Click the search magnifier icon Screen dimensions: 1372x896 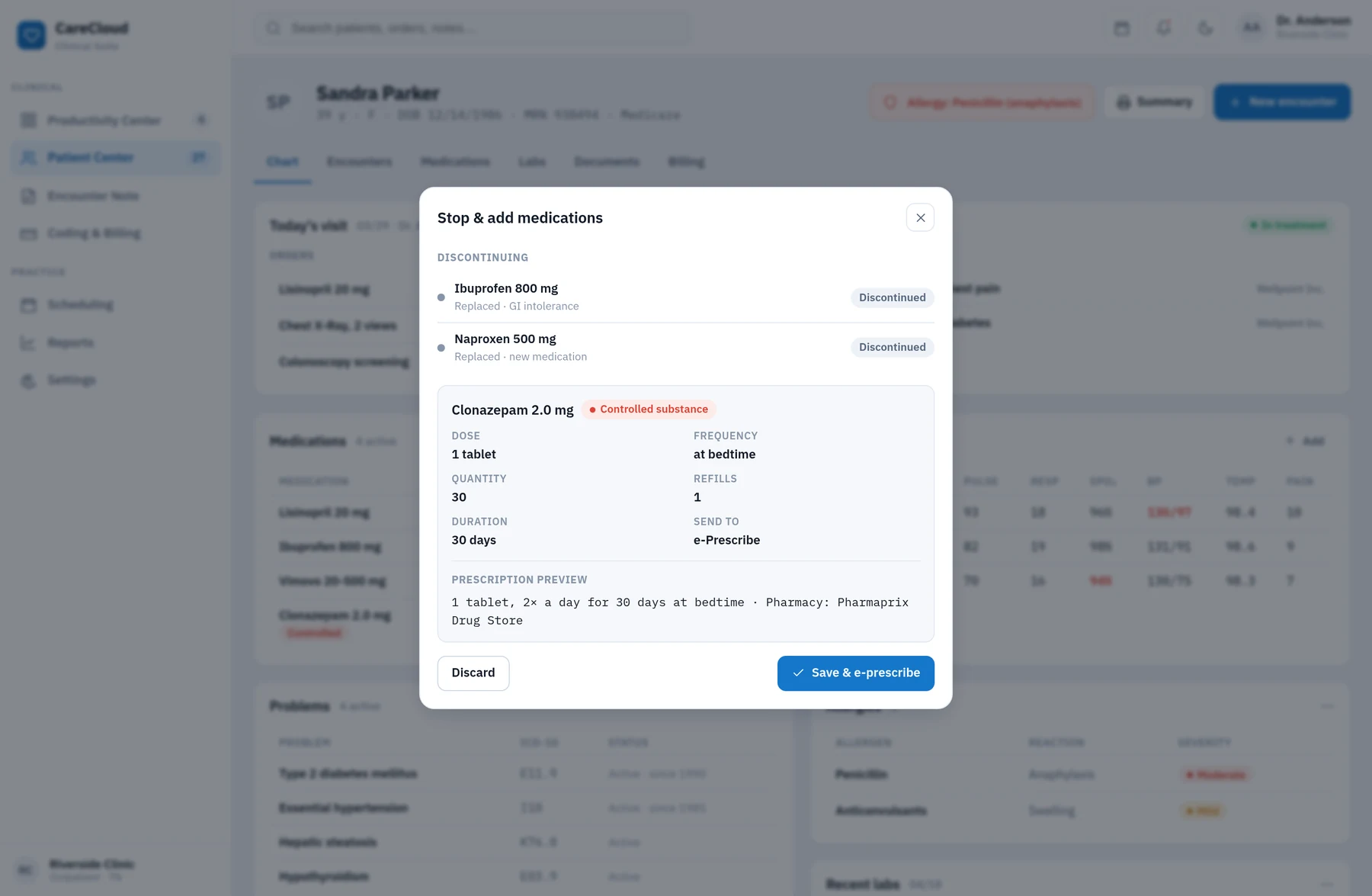point(273,28)
